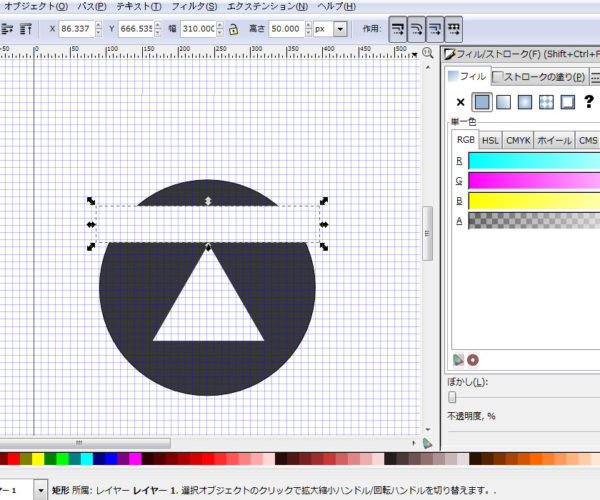Viewport: 600px width, 500px height.
Task: Pick the red palette swatch
Action: click(14, 459)
